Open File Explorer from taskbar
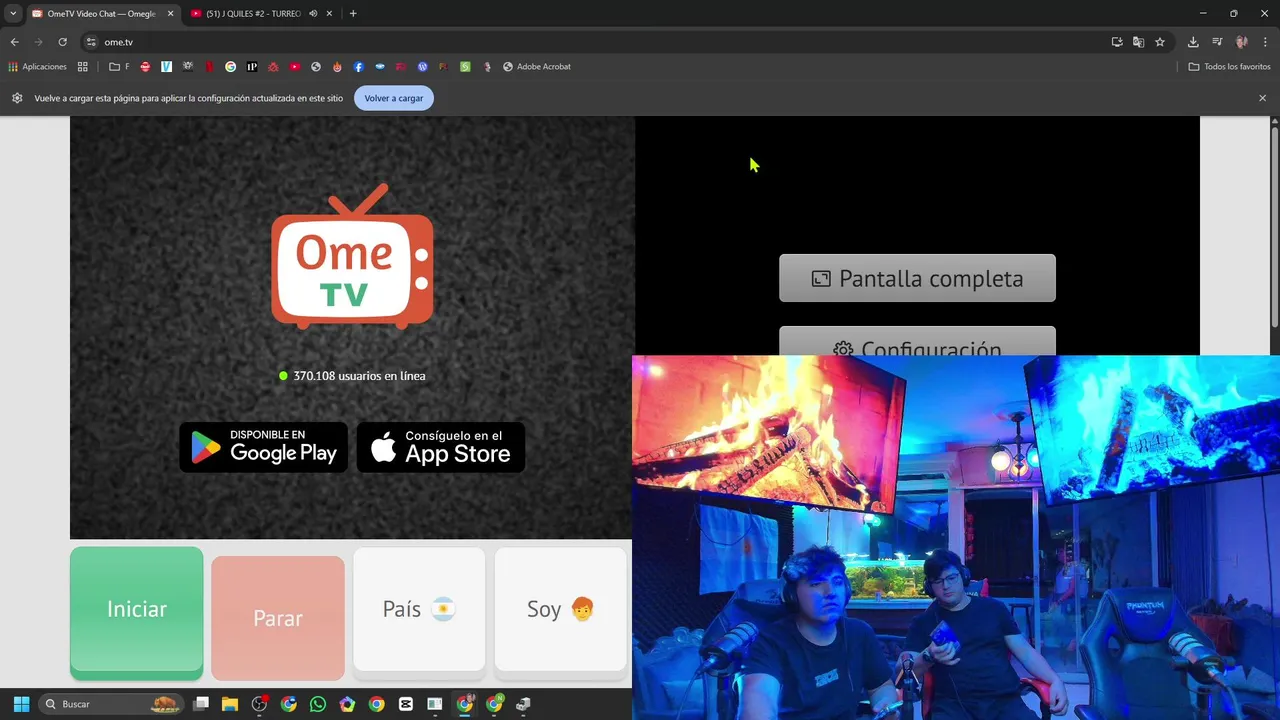This screenshot has height=720, width=1280. tap(230, 704)
